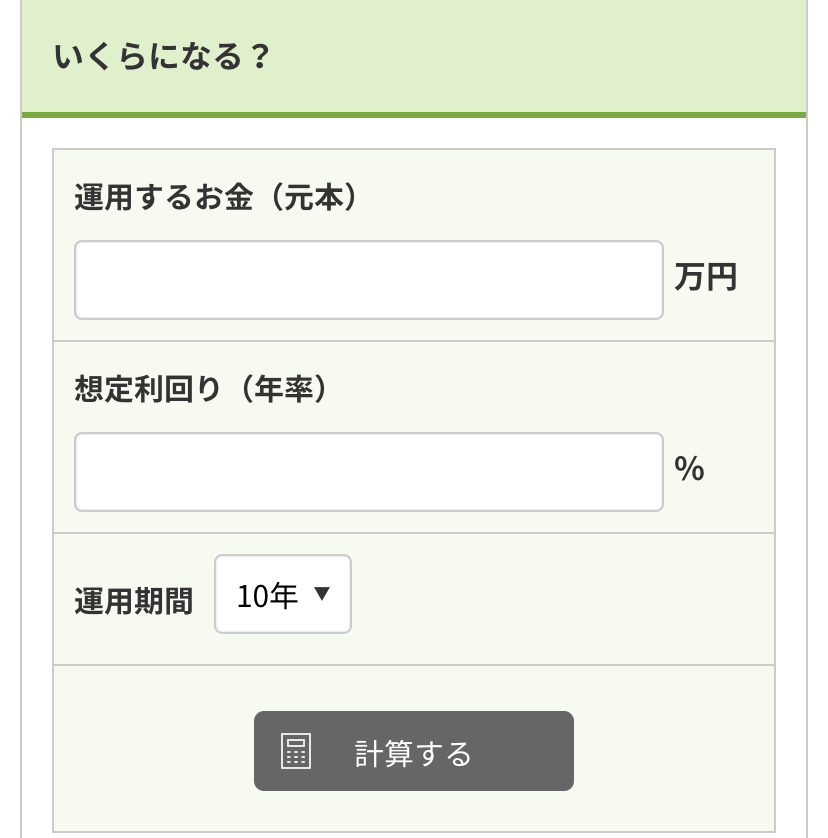Click inside the input box left of 万円

point(369,280)
